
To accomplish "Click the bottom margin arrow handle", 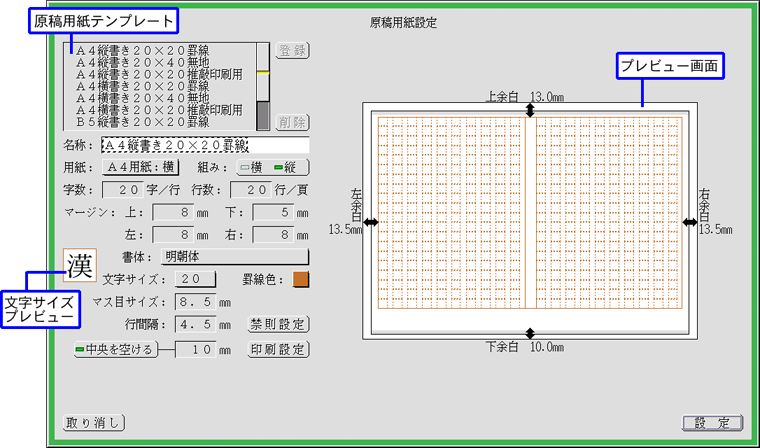I will [529, 333].
